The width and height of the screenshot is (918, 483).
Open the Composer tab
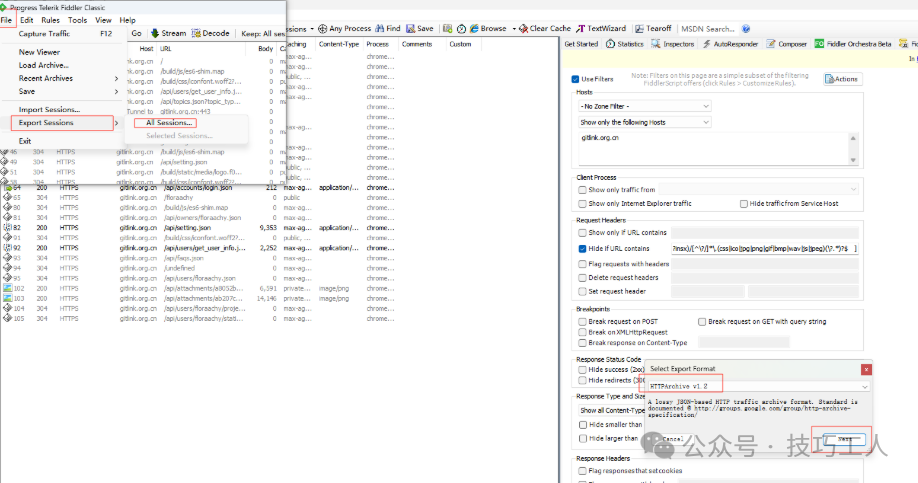787,44
